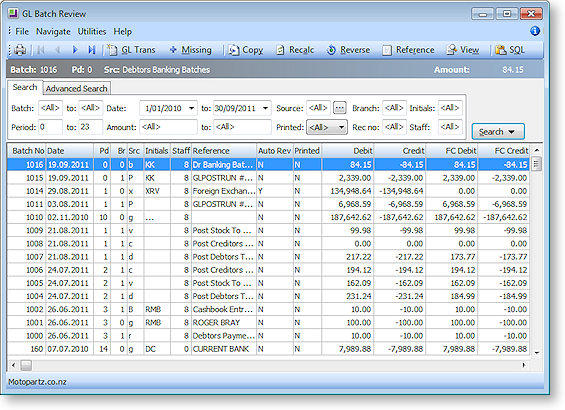Image resolution: width=565 pixels, height=410 pixels.
Task: Copy the selected batch
Action: pos(246,50)
